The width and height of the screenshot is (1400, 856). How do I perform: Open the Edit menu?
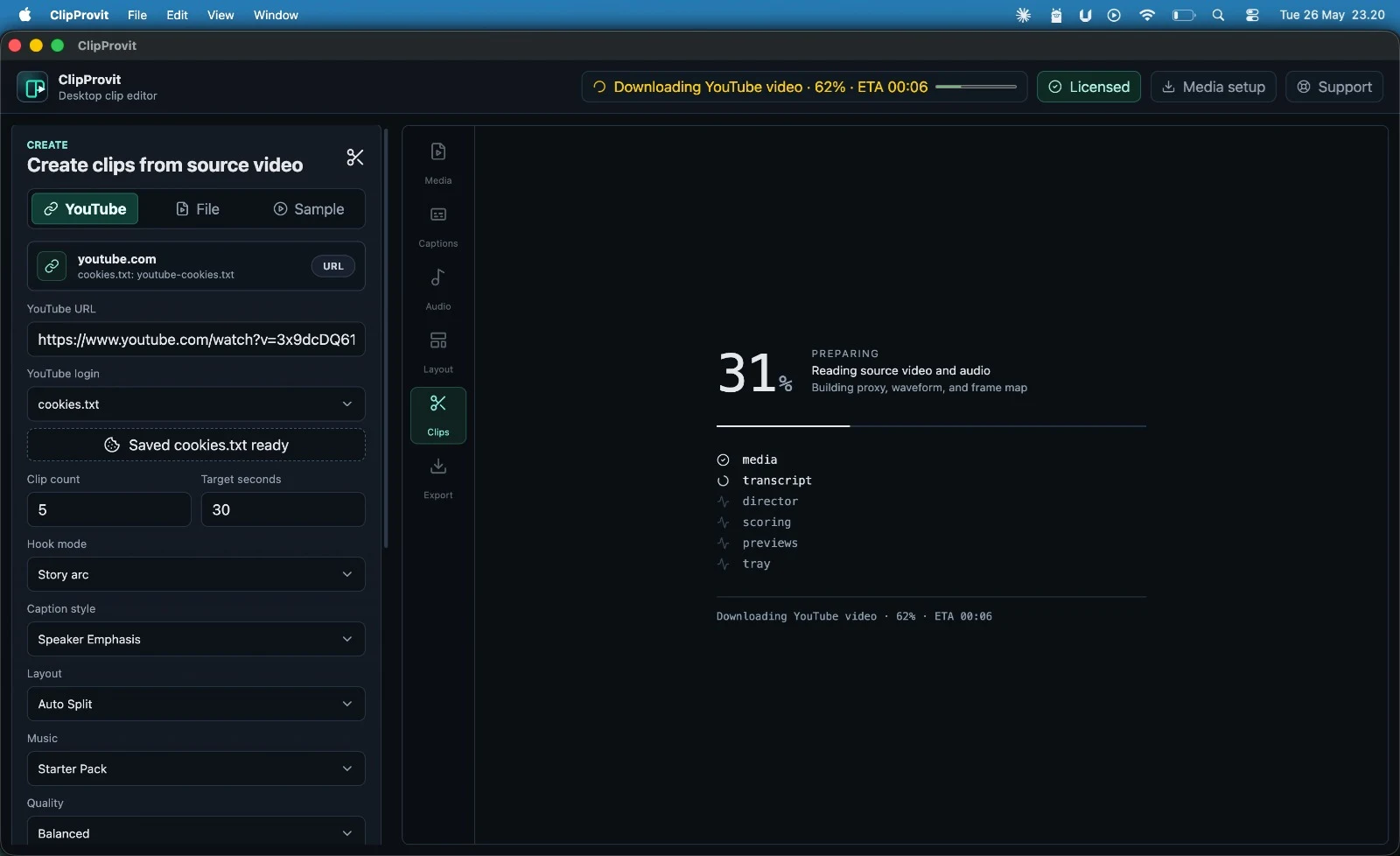coord(177,15)
